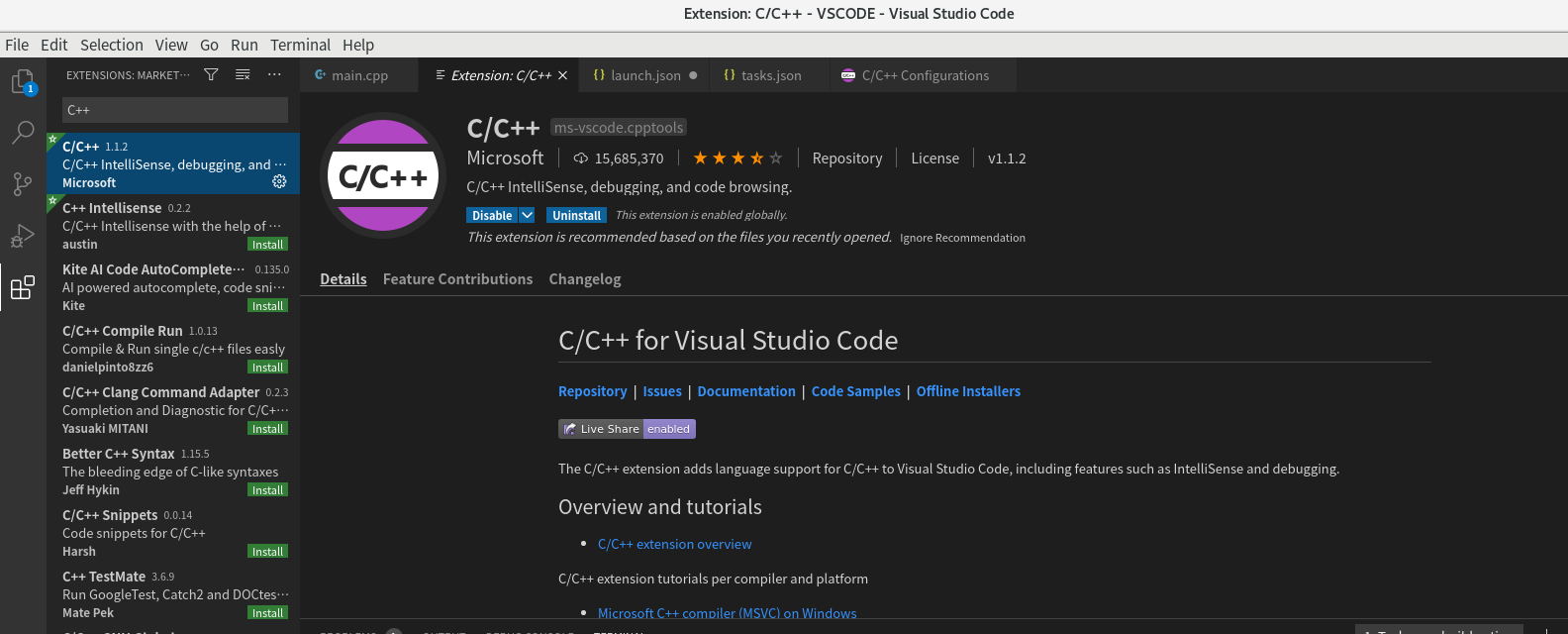Click the Uninstall button
The height and width of the screenshot is (634, 1568).
[x=576, y=215]
